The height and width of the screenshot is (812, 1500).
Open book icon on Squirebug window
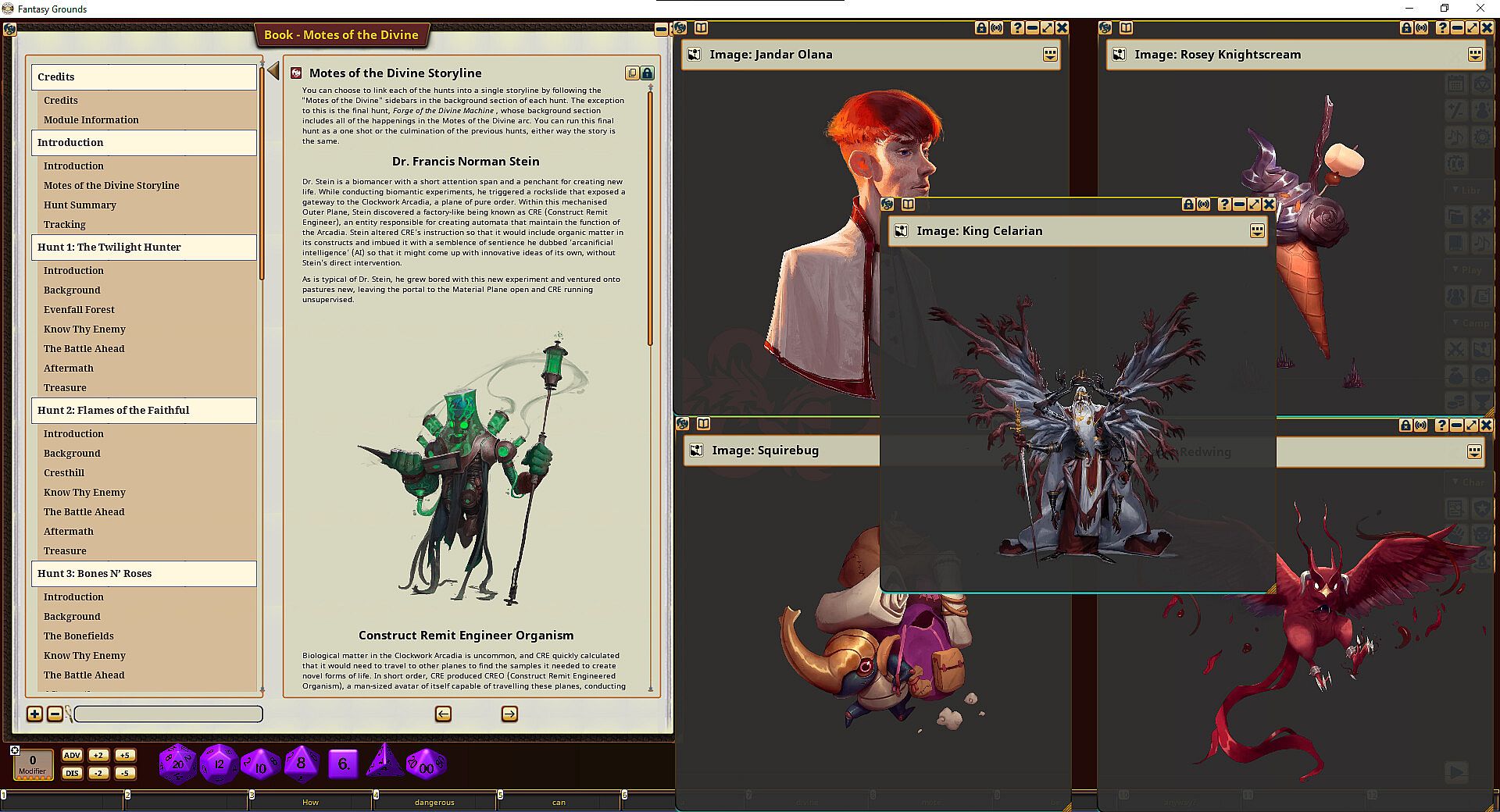[703, 423]
